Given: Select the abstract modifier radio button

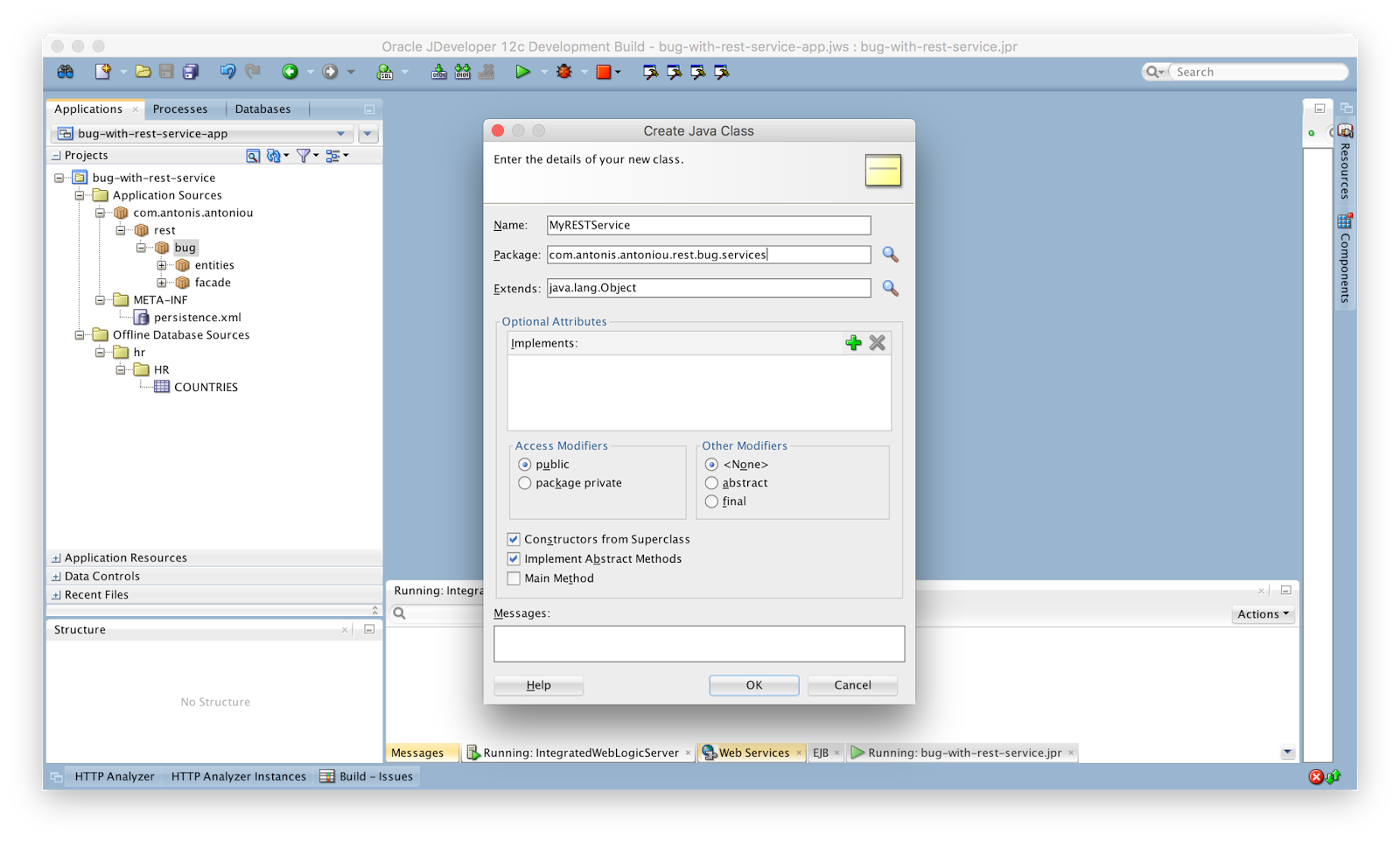Looking at the screenshot, I should 711,483.
